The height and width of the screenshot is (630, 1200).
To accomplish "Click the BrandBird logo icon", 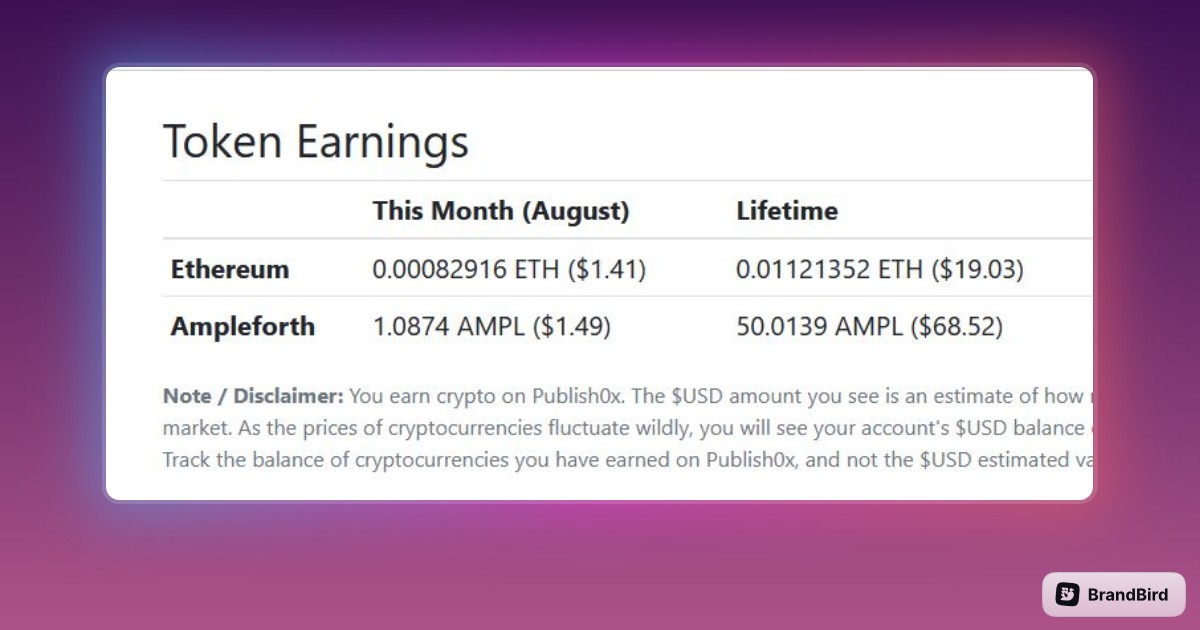I will coord(1067,594).
